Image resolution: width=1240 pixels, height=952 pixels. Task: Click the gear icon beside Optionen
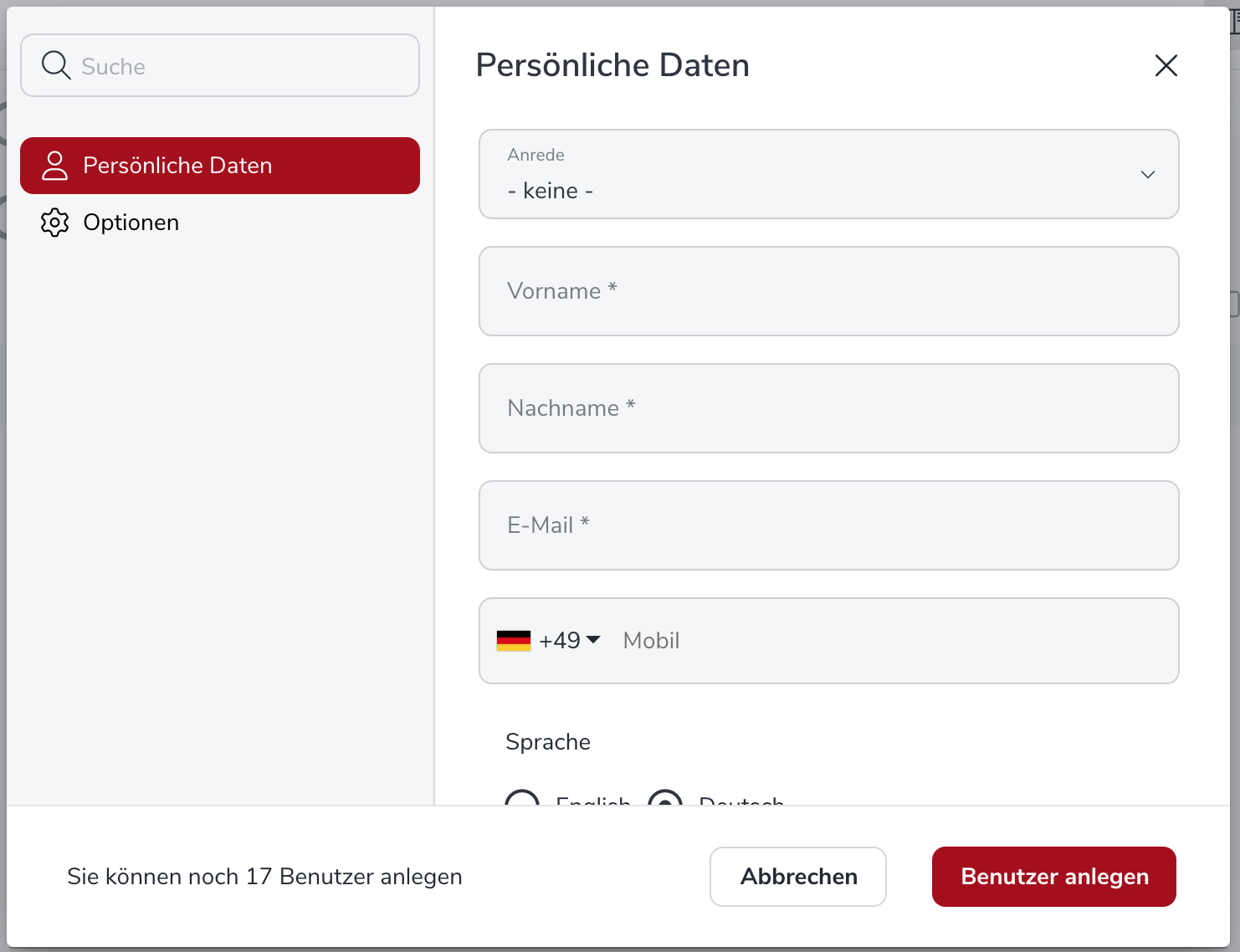coord(55,223)
